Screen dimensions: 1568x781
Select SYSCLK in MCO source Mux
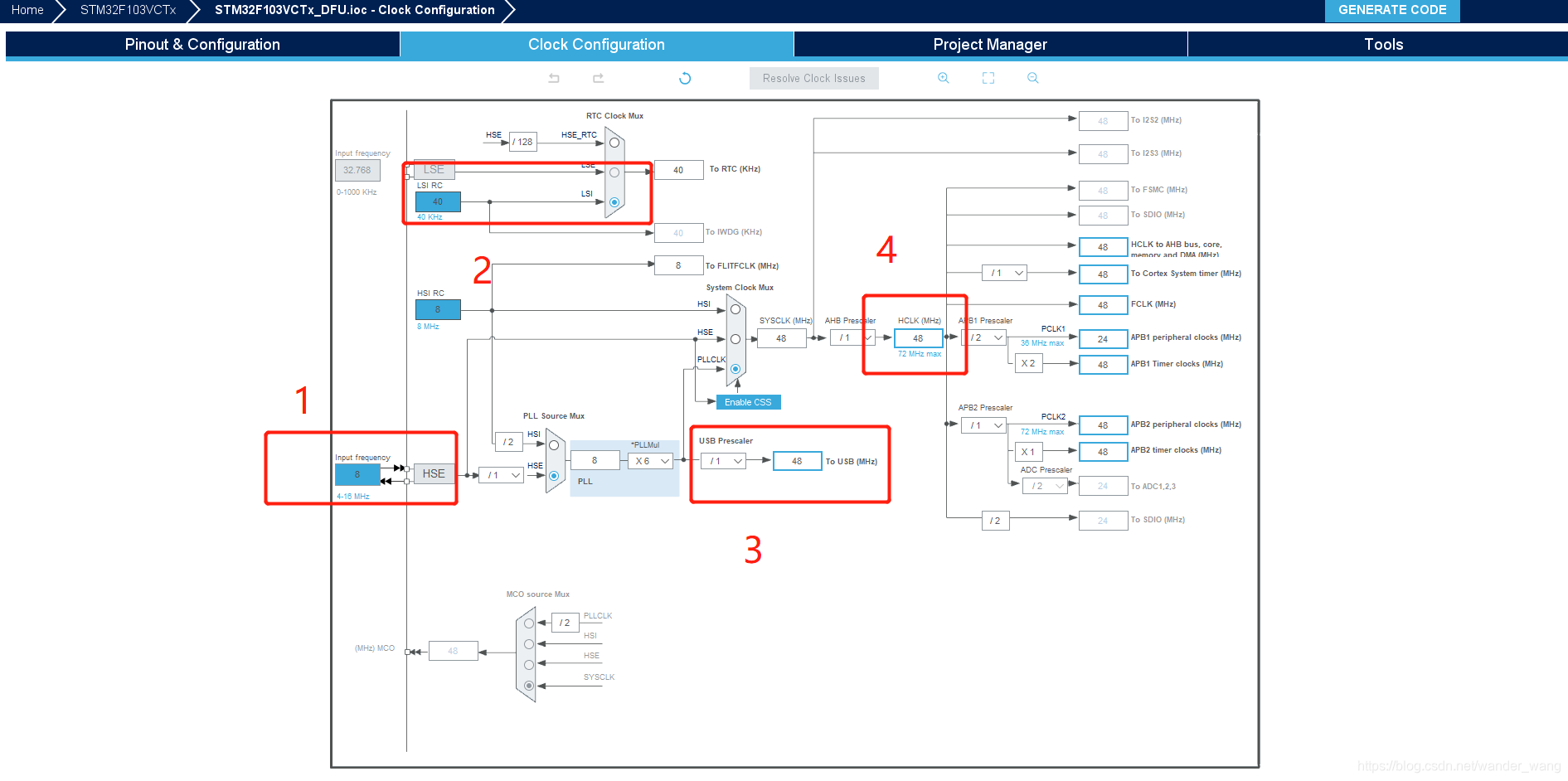(x=529, y=686)
